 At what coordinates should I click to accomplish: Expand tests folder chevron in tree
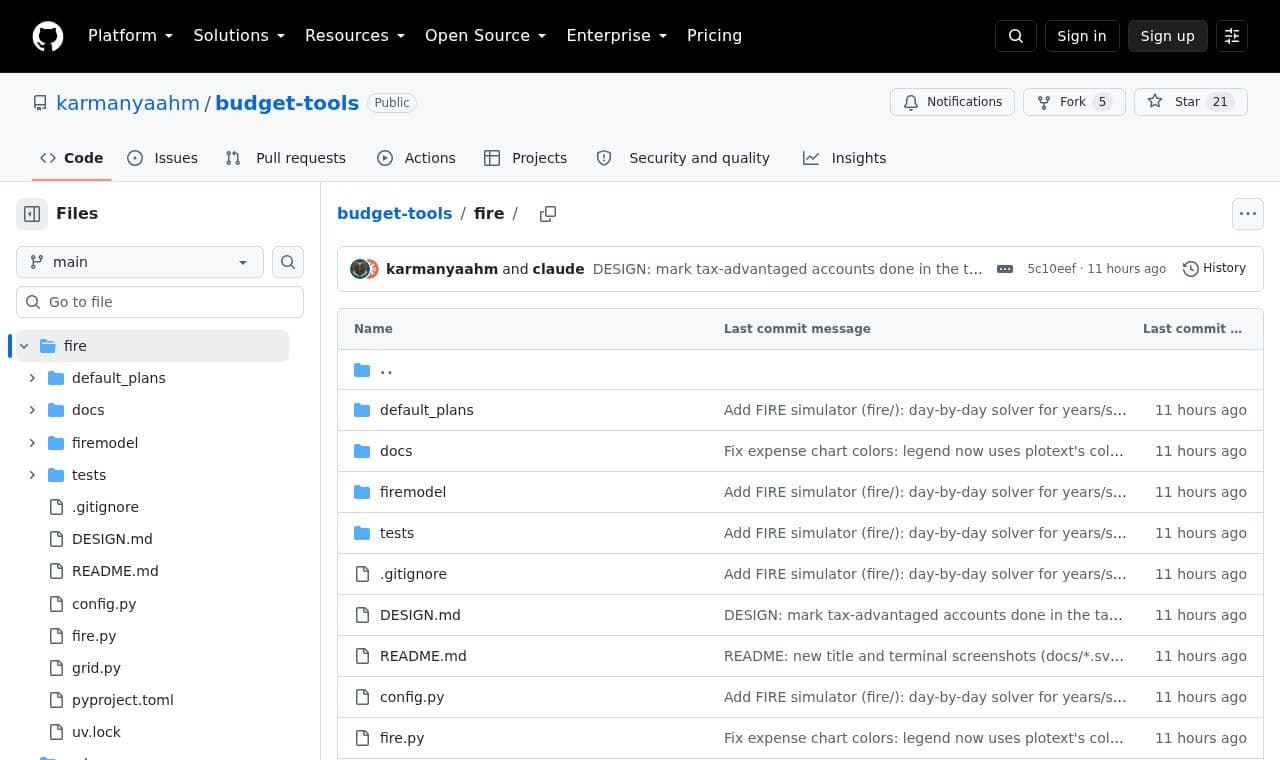pyautogui.click(x=32, y=475)
